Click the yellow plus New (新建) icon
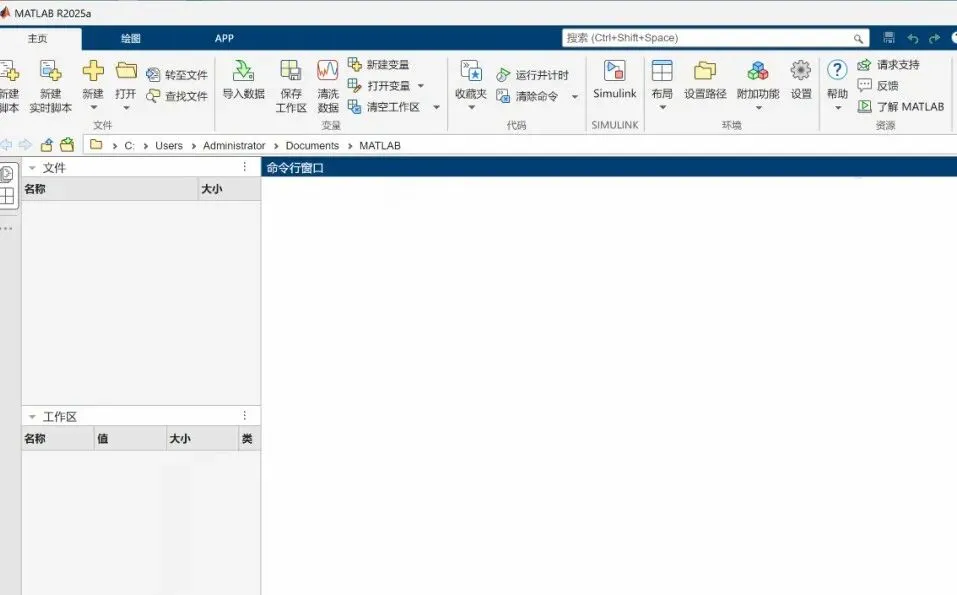957x595 pixels. point(93,71)
